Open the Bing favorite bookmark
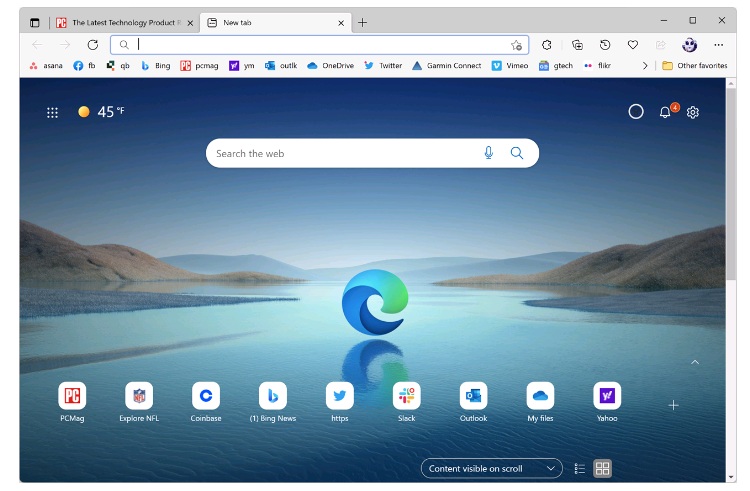 pos(155,66)
